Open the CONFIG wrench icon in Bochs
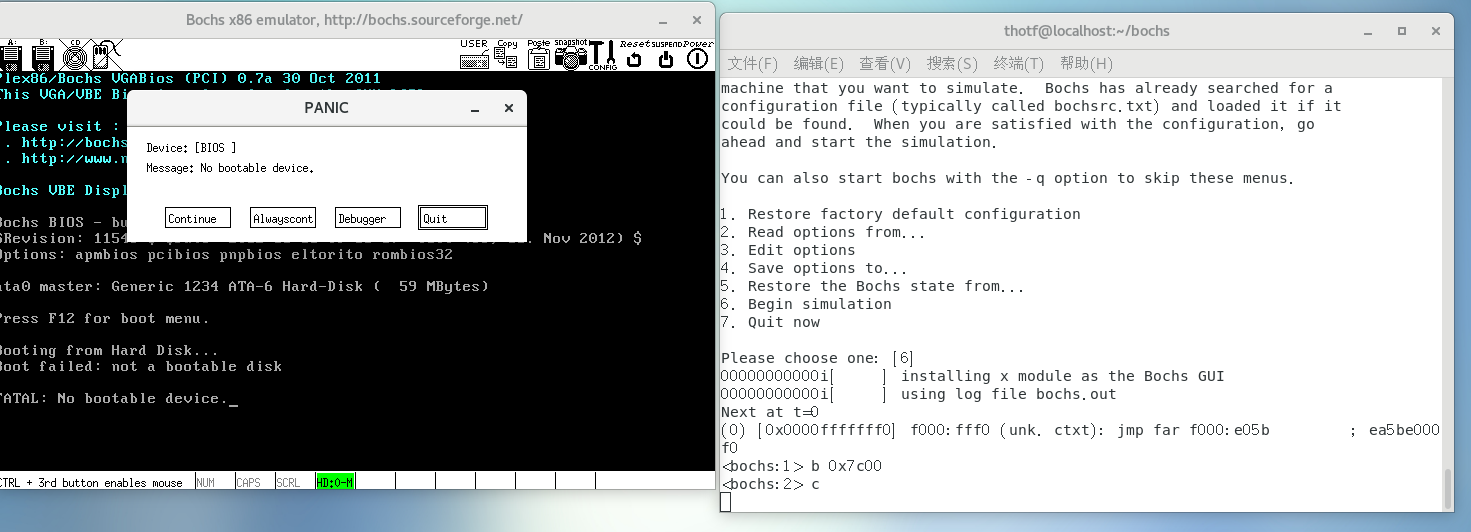 pyautogui.click(x=602, y=54)
